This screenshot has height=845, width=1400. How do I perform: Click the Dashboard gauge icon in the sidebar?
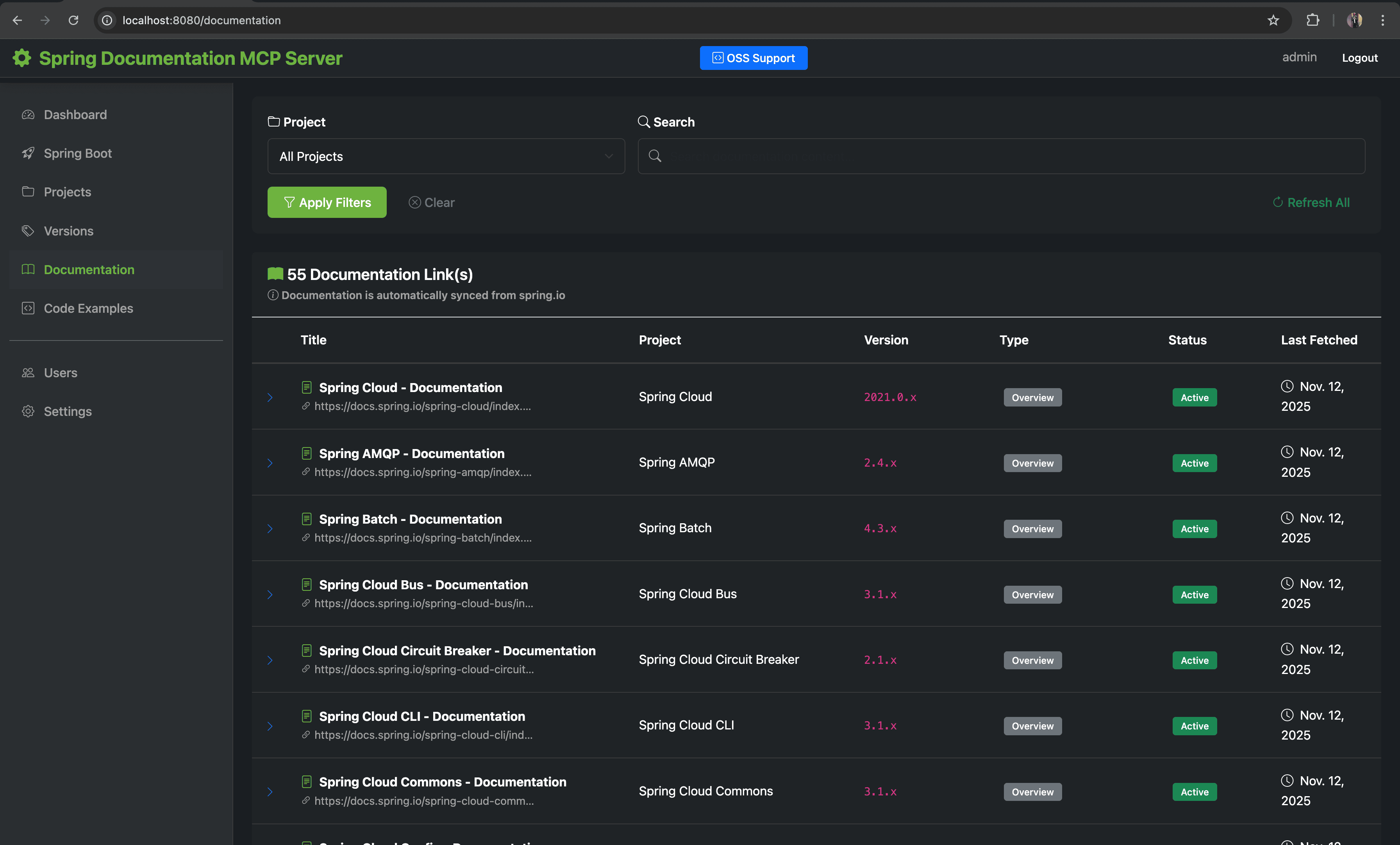click(x=28, y=115)
